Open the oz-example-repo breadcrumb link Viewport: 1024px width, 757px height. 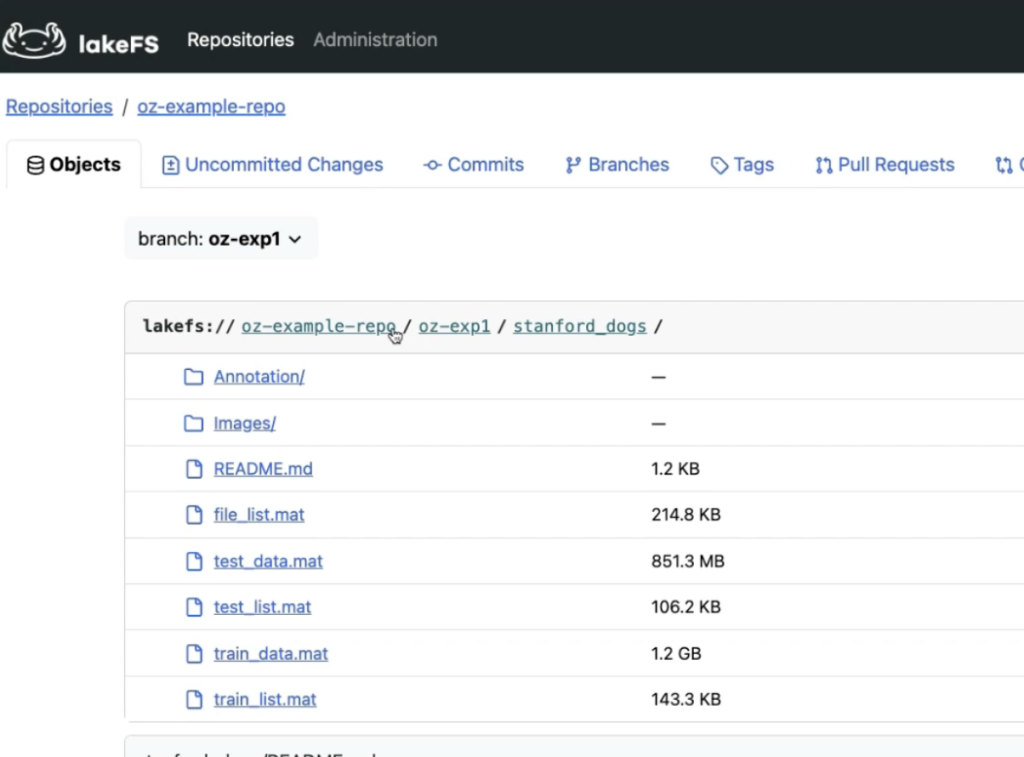211,106
